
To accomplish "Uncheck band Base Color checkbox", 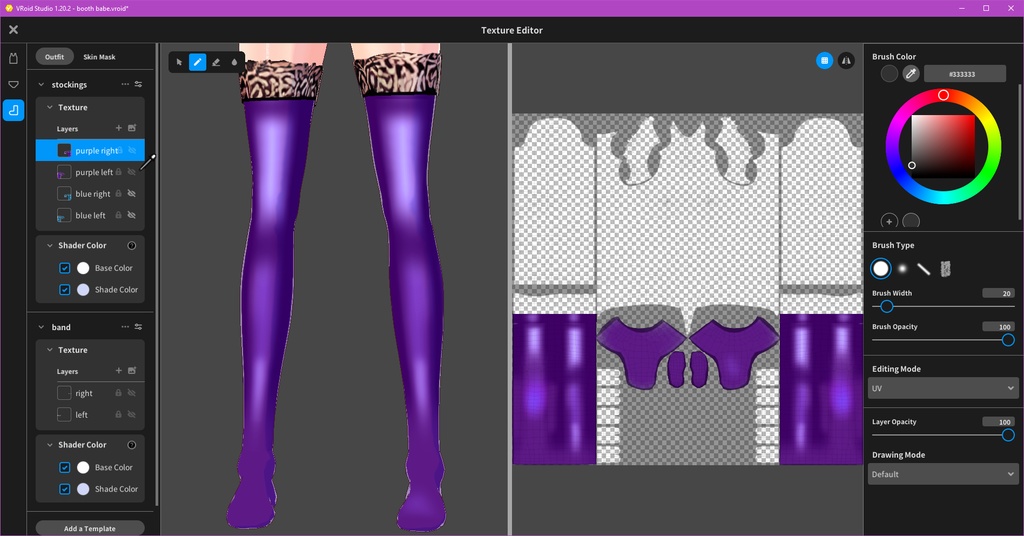I will click(65, 467).
